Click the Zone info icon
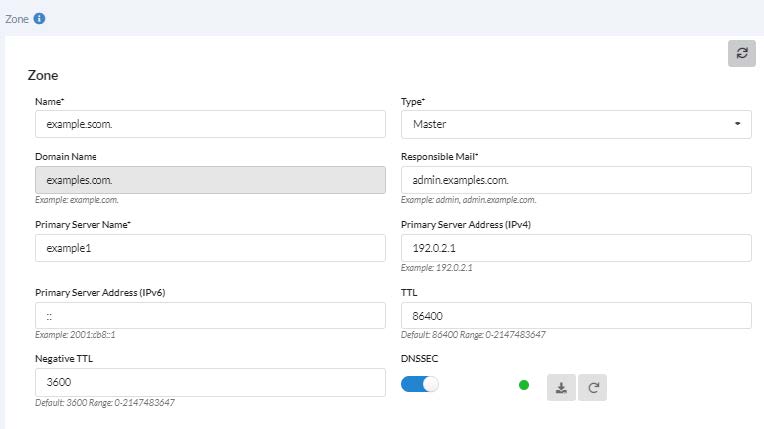764x429 pixels. 39,19
